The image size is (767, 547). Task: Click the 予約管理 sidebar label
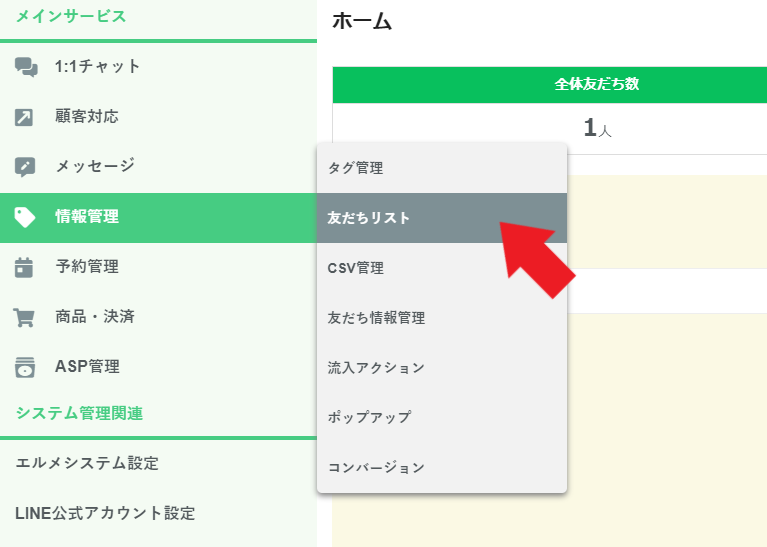tap(87, 267)
